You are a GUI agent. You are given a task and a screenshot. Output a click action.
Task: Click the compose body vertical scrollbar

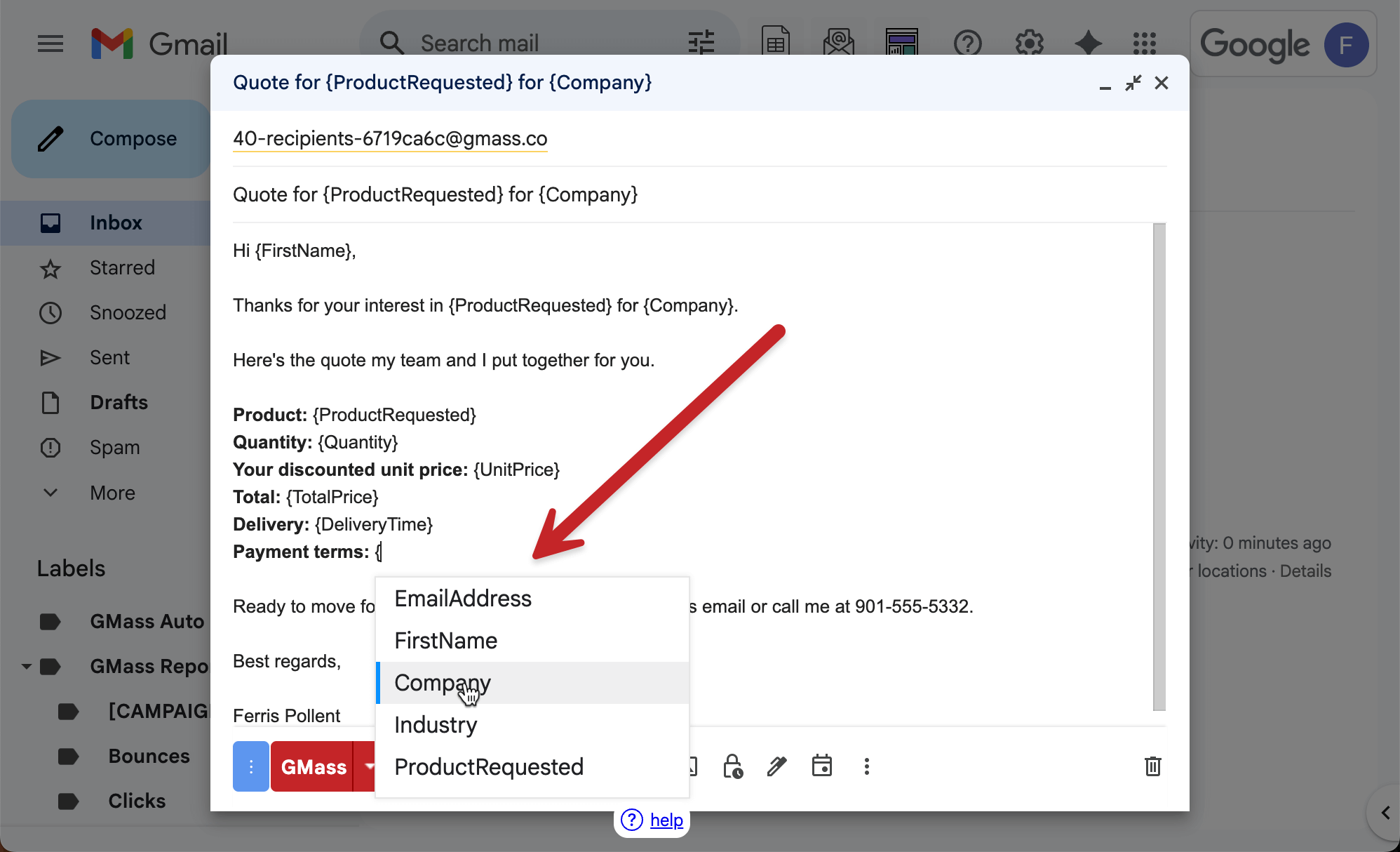click(1159, 467)
